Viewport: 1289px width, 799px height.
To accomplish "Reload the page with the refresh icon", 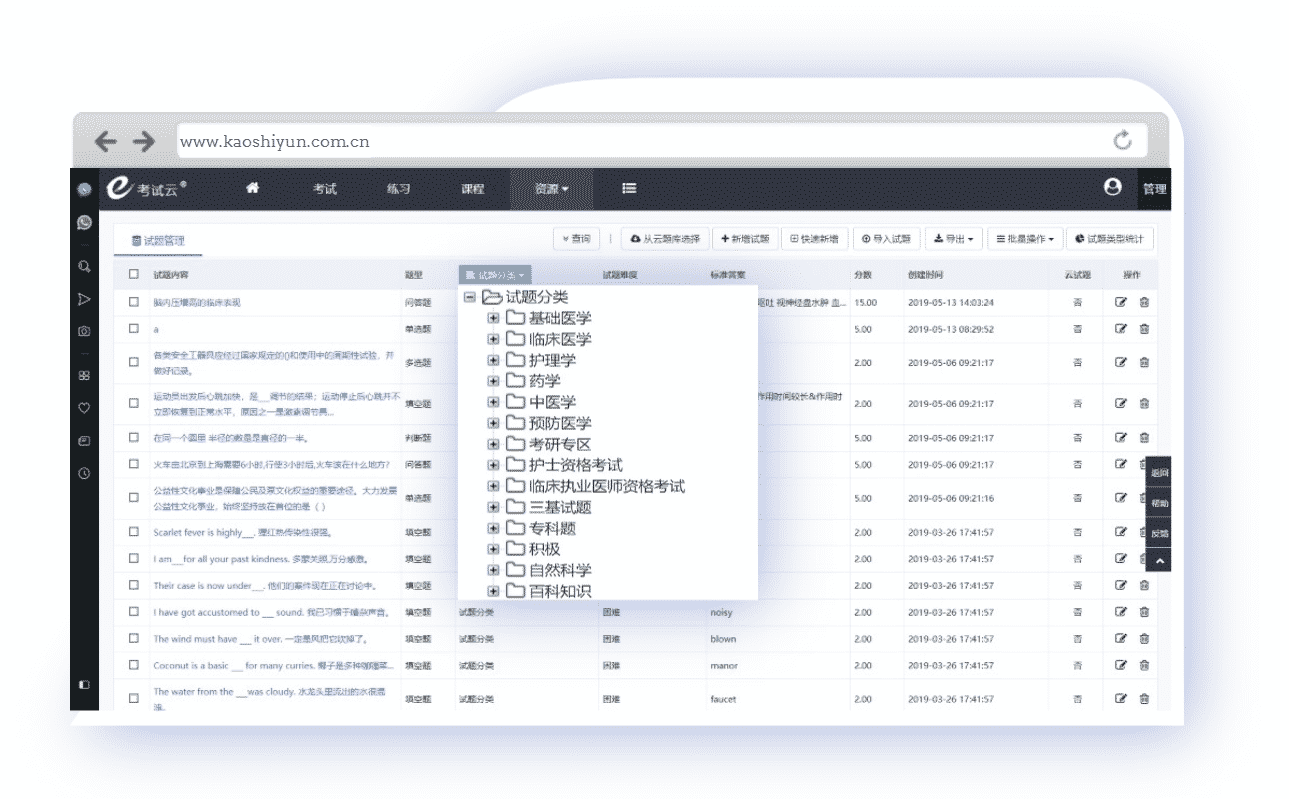I will click(x=1122, y=141).
